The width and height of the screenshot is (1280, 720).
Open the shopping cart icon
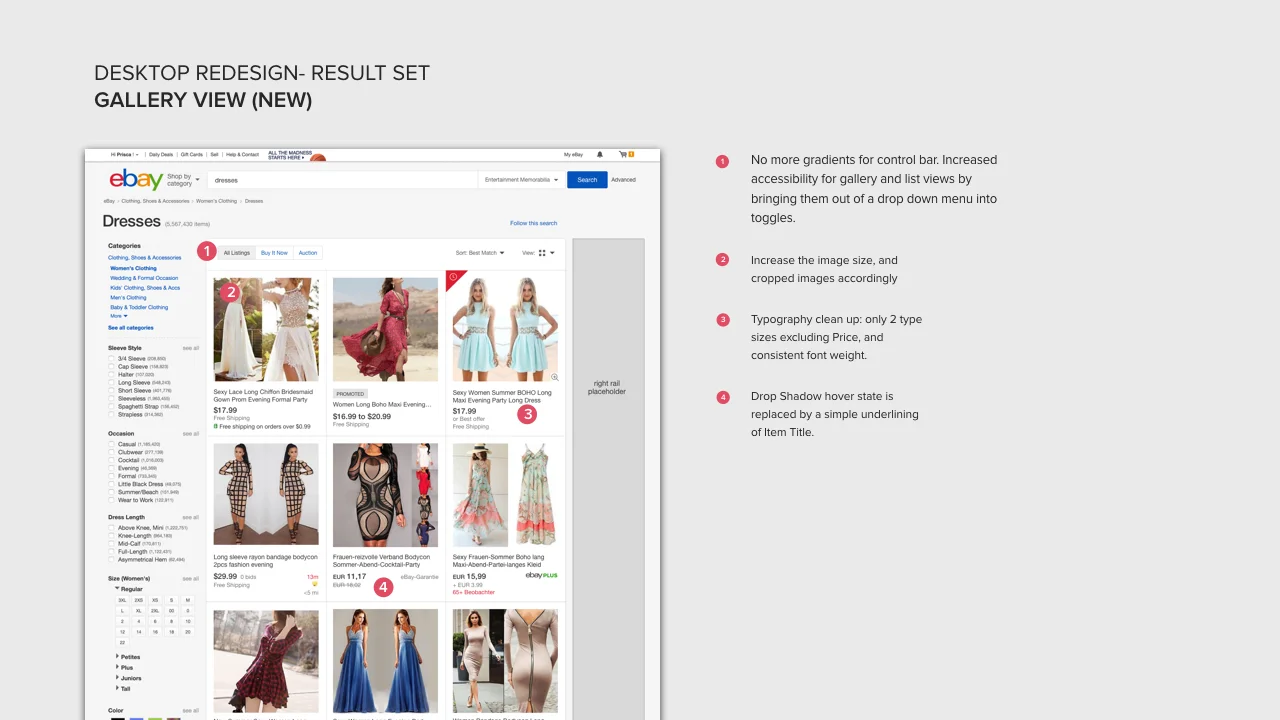(626, 154)
